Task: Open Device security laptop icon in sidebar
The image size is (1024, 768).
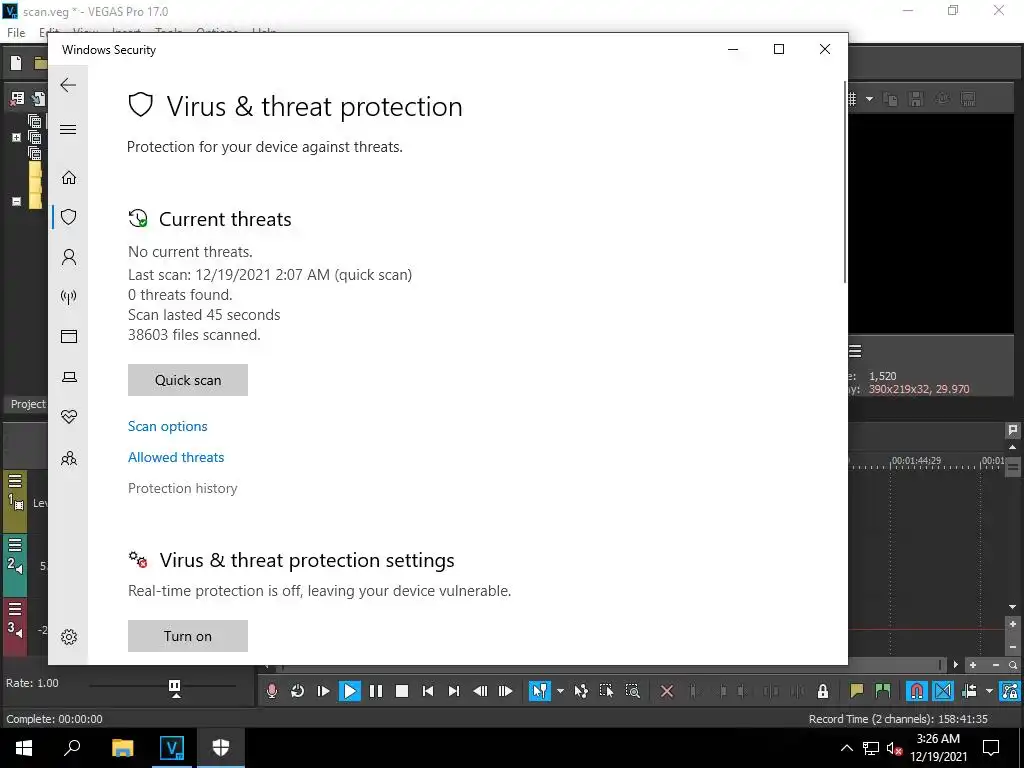Action: click(69, 377)
